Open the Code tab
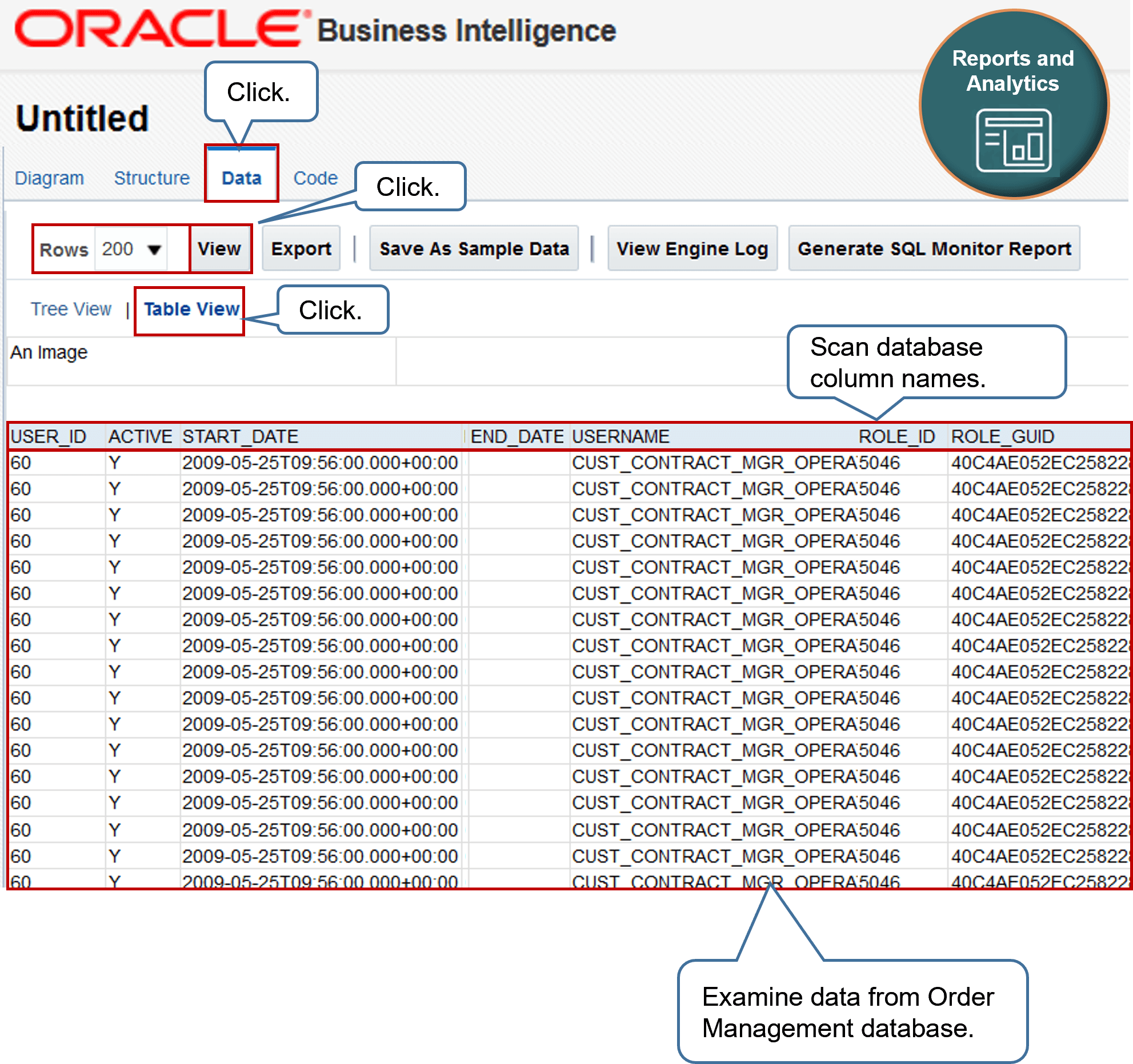 pos(314,178)
